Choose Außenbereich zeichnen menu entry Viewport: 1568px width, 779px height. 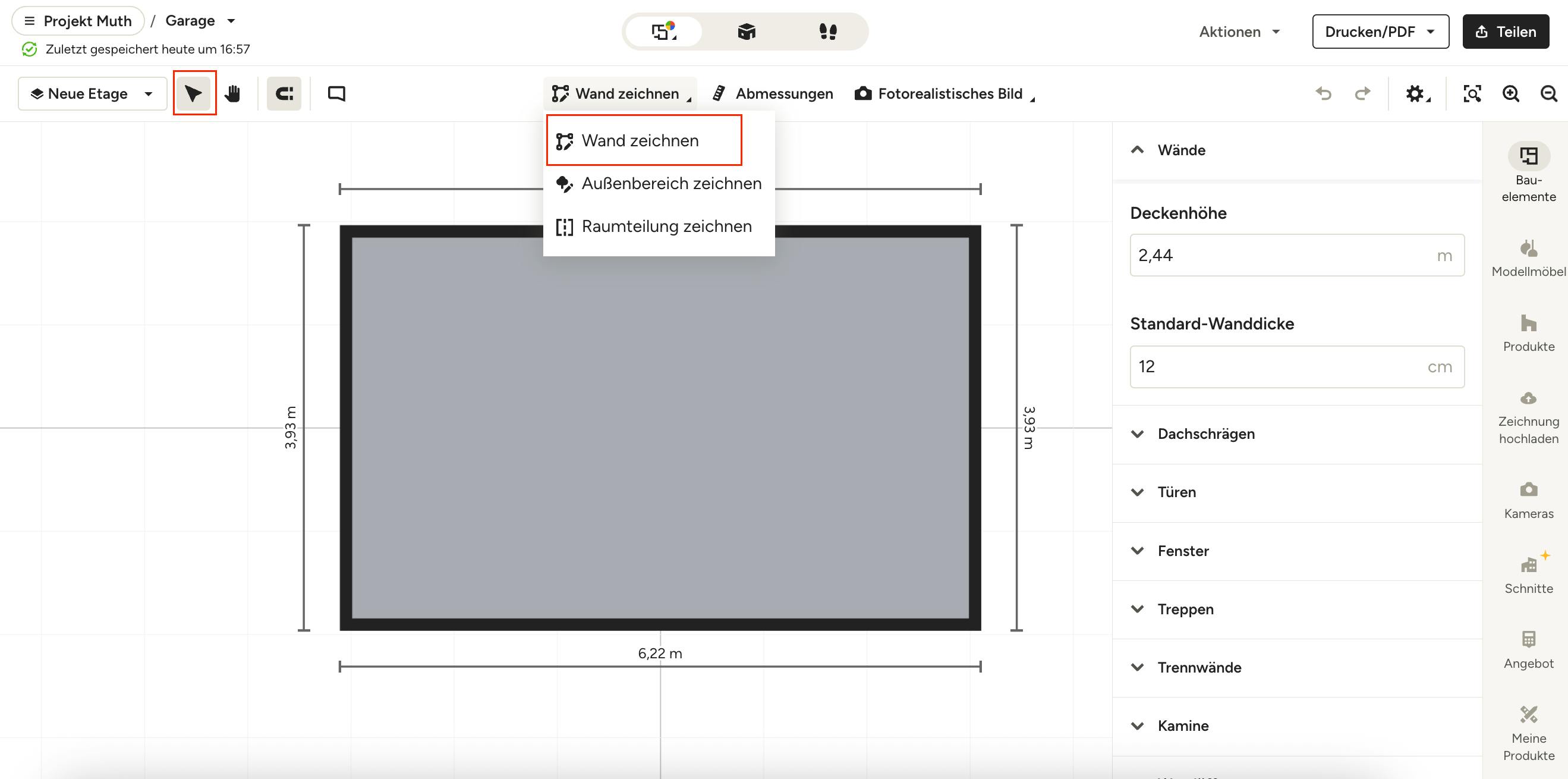pyautogui.click(x=659, y=183)
